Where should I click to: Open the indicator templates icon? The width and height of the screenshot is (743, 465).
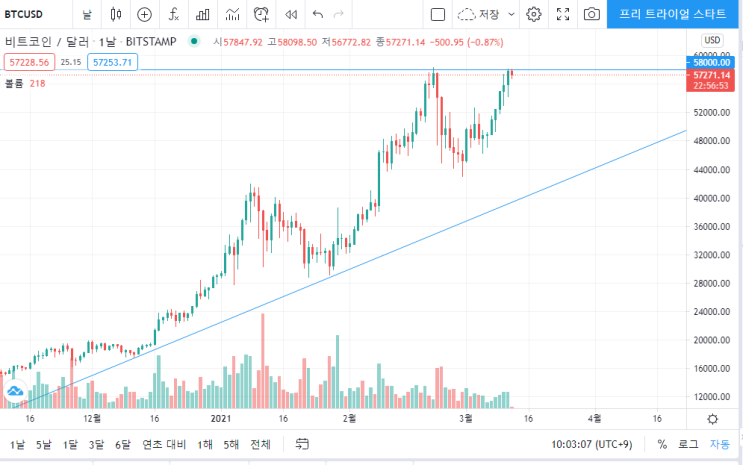(x=232, y=14)
